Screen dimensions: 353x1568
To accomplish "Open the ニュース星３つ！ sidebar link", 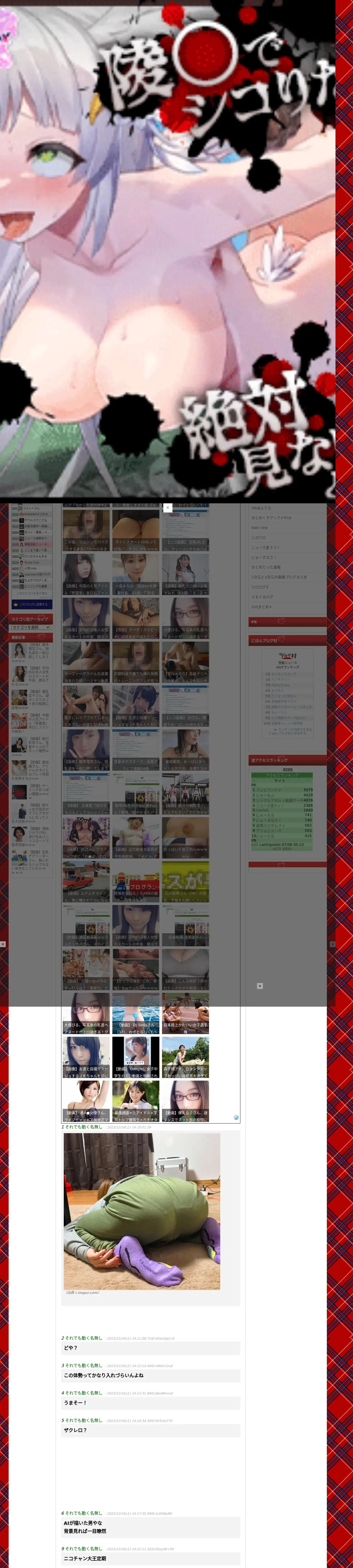I will point(265,547).
